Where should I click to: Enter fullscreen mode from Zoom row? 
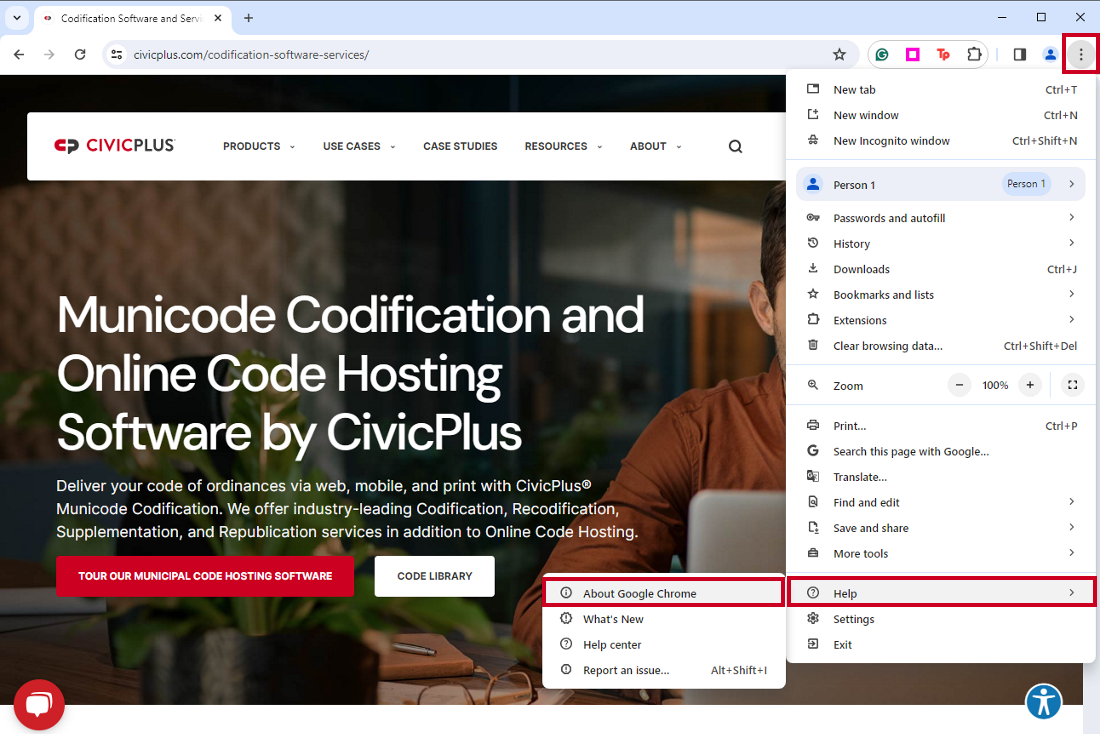[x=1072, y=385]
